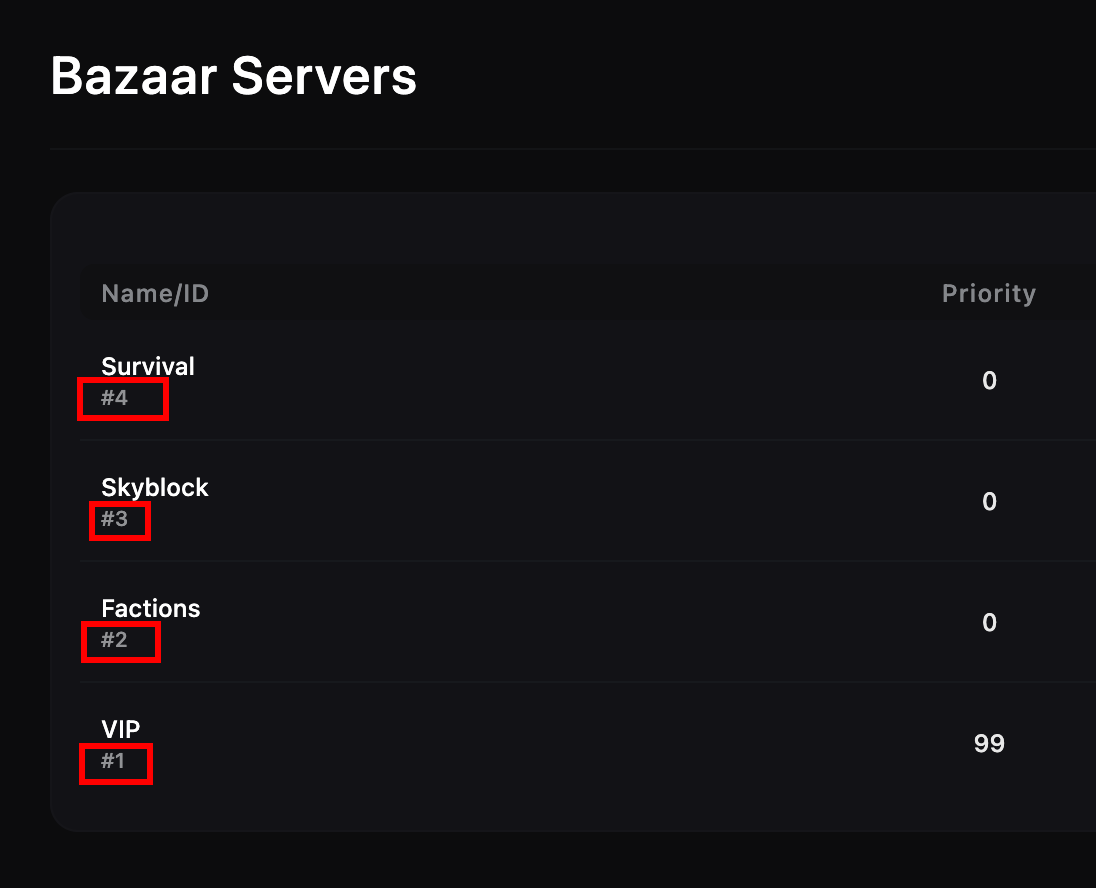The width and height of the screenshot is (1096, 888).
Task: Select the ID badge #3 under Skyblock
Action: point(120,521)
